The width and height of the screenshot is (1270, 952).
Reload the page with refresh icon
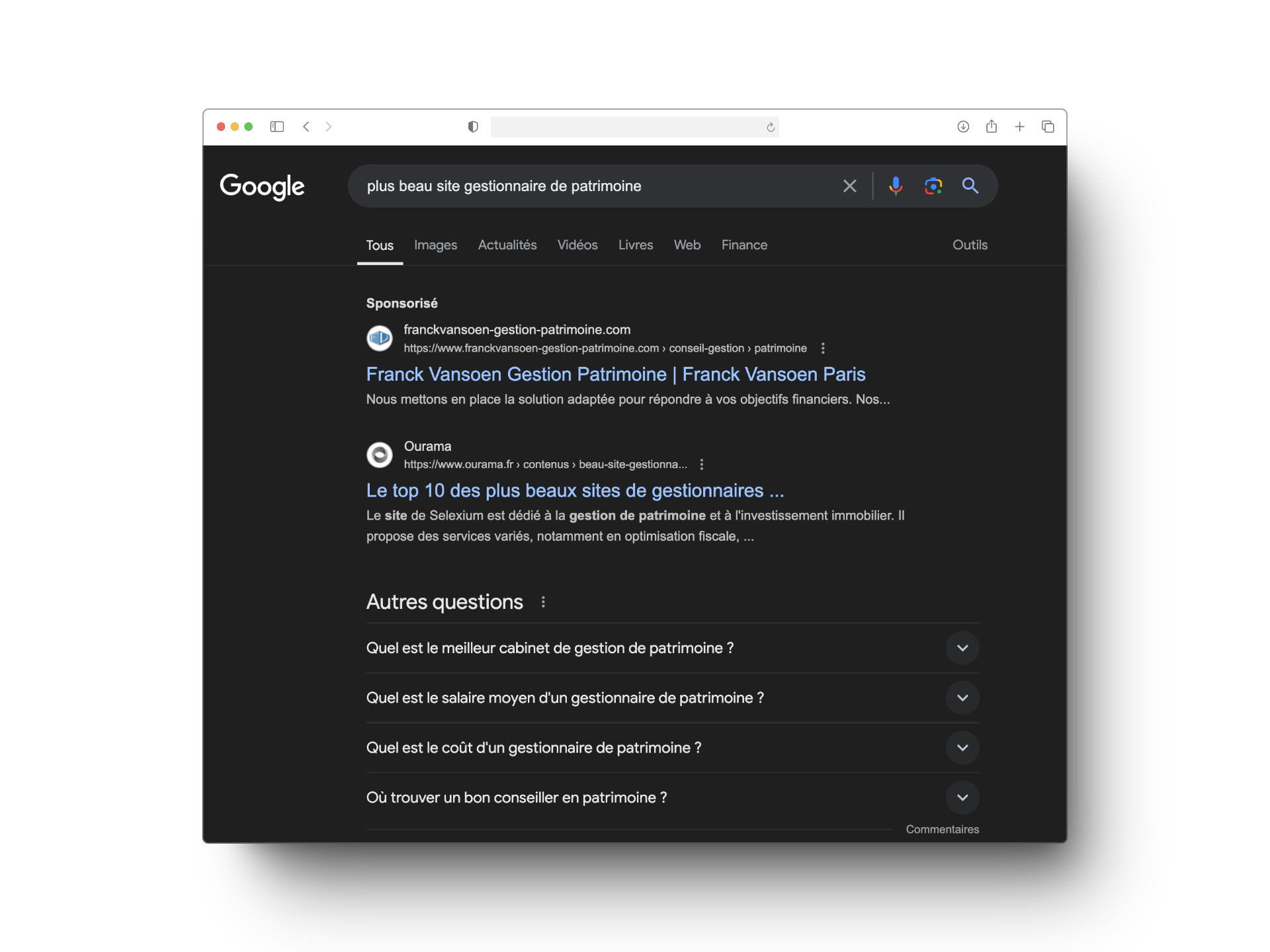pyautogui.click(x=771, y=127)
